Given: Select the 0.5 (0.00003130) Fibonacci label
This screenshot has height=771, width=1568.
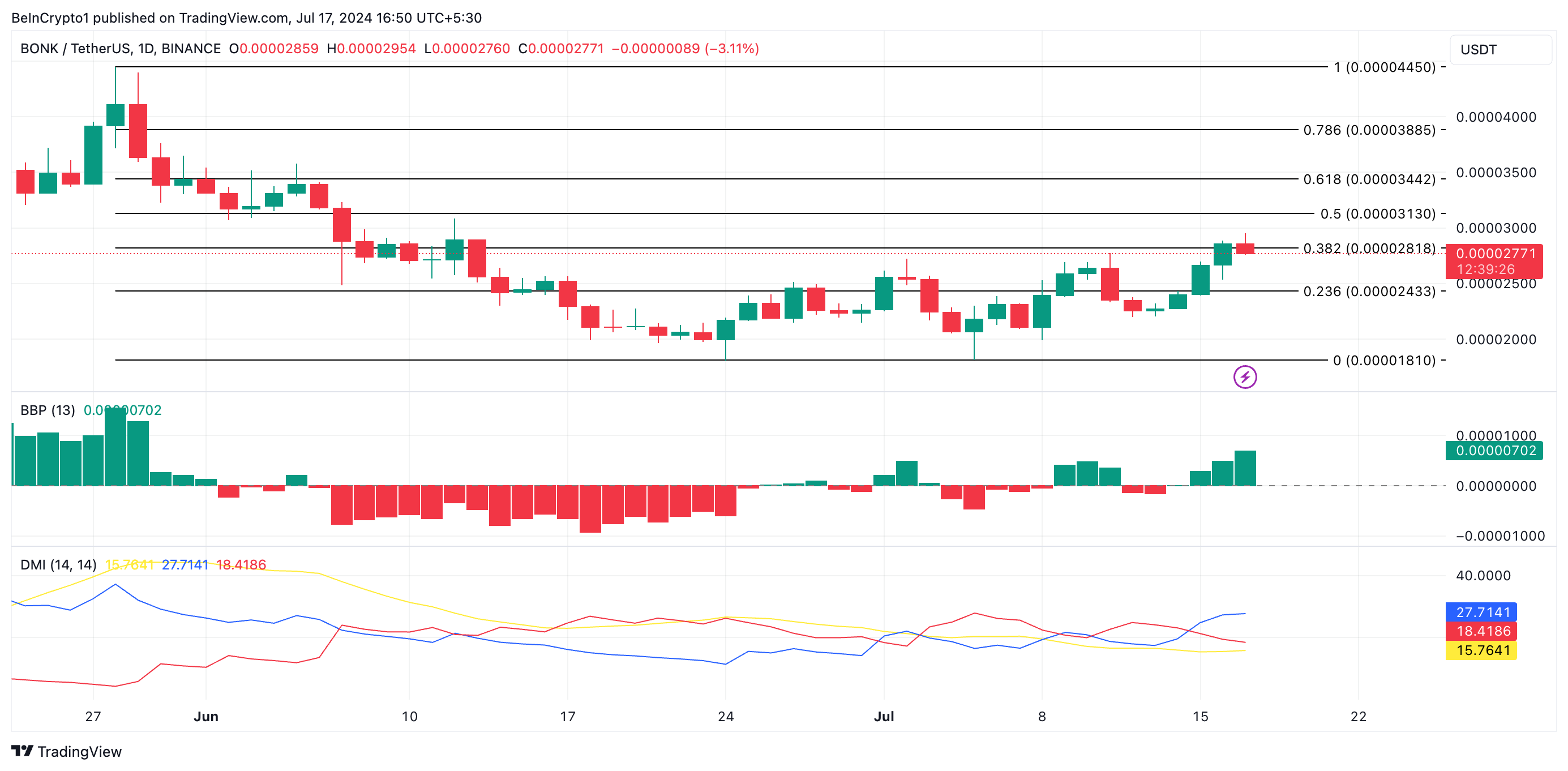Looking at the screenshot, I should click(x=1377, y=214).
